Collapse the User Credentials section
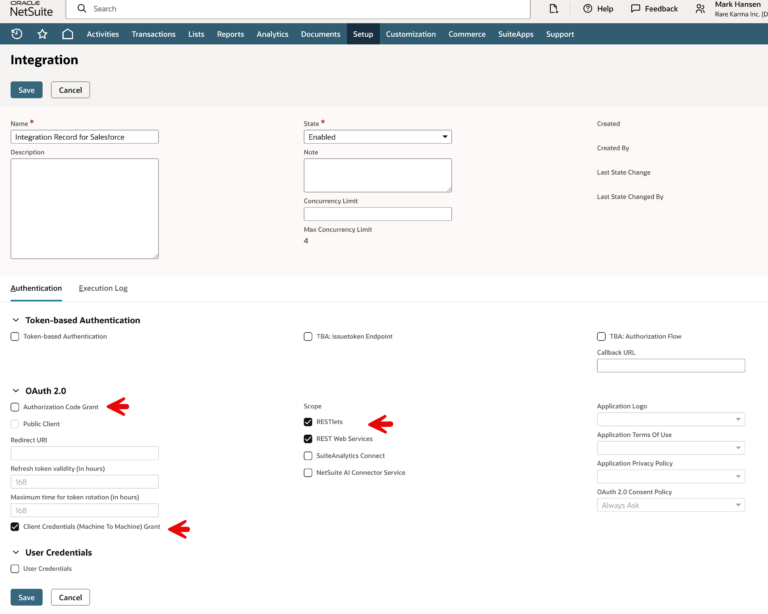 tap(16, 552)
